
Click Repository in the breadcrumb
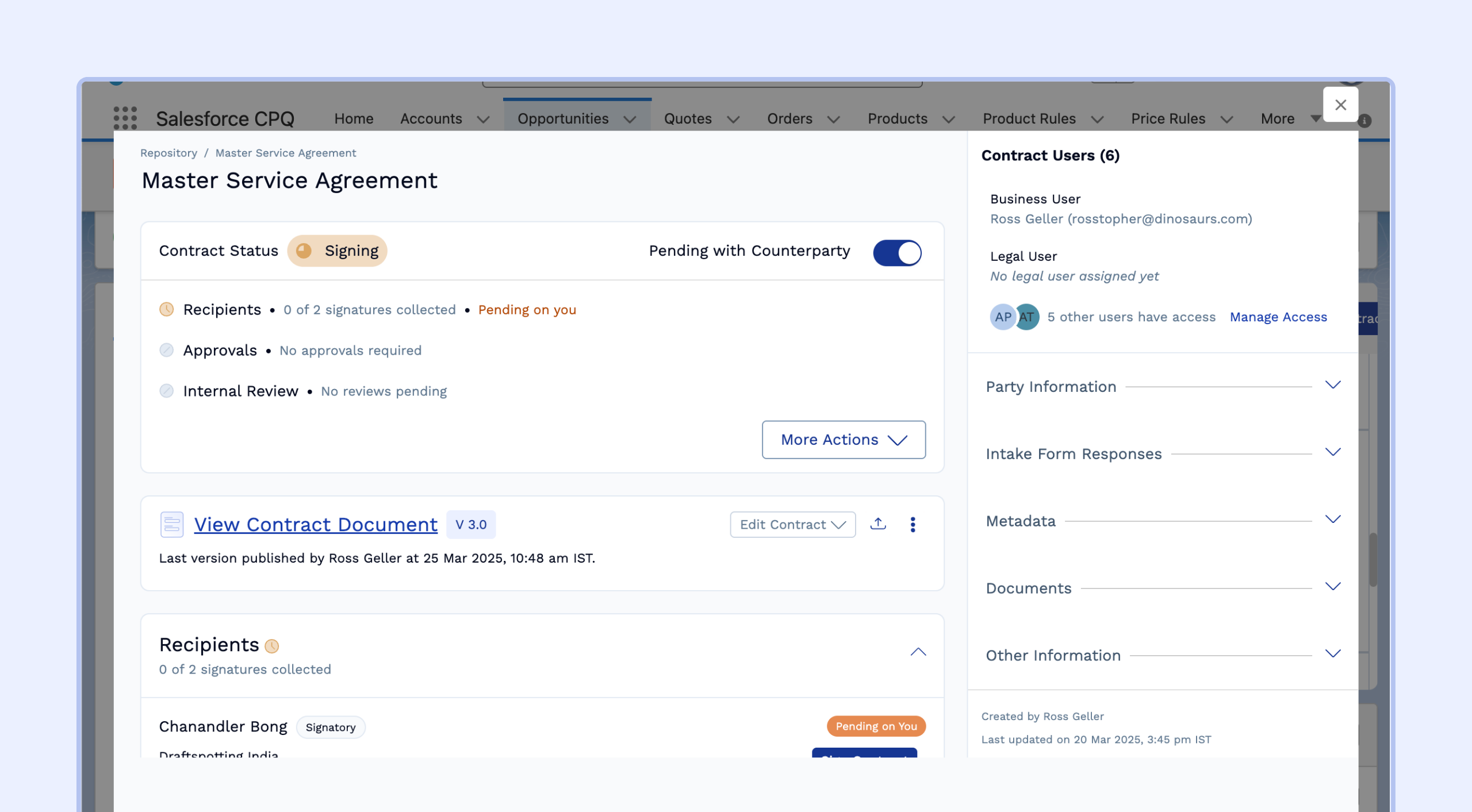point(168,153)
